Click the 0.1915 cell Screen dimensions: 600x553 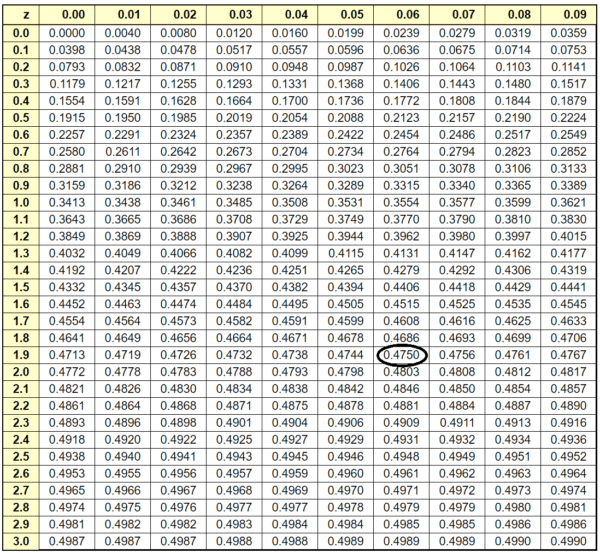(67, 118)
